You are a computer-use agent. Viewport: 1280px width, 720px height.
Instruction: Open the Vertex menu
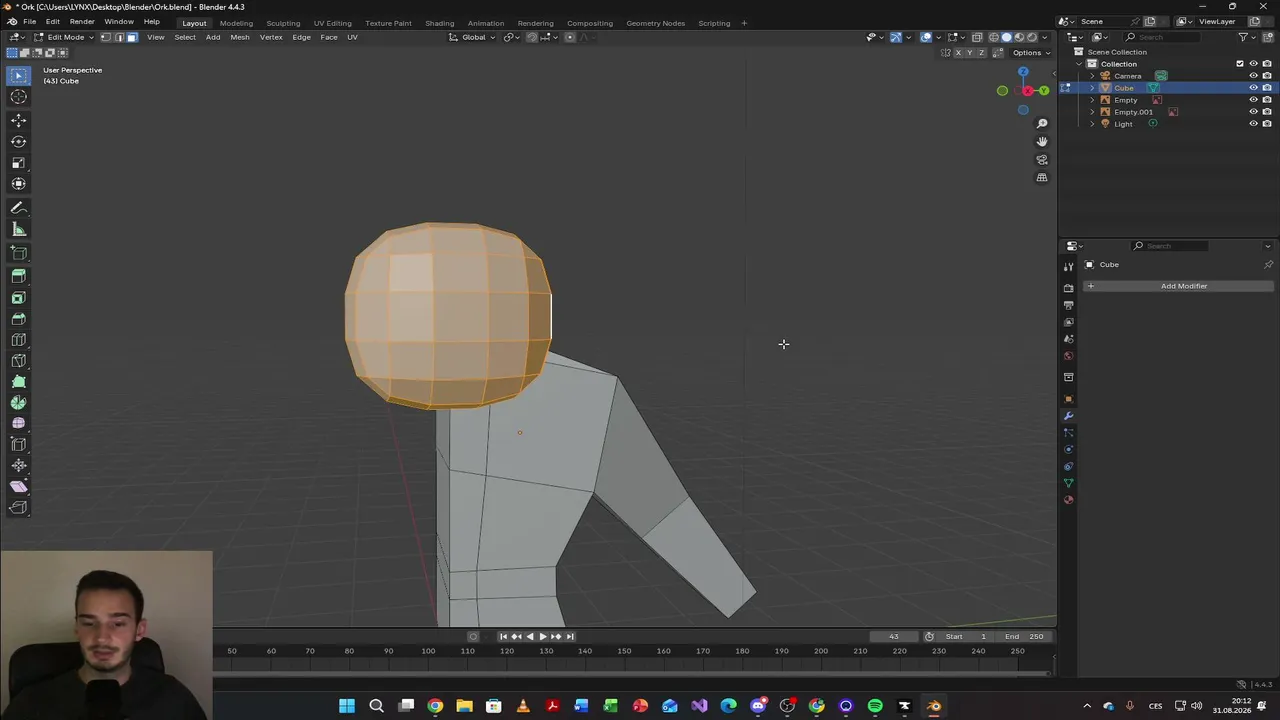(x=271, y=37)
